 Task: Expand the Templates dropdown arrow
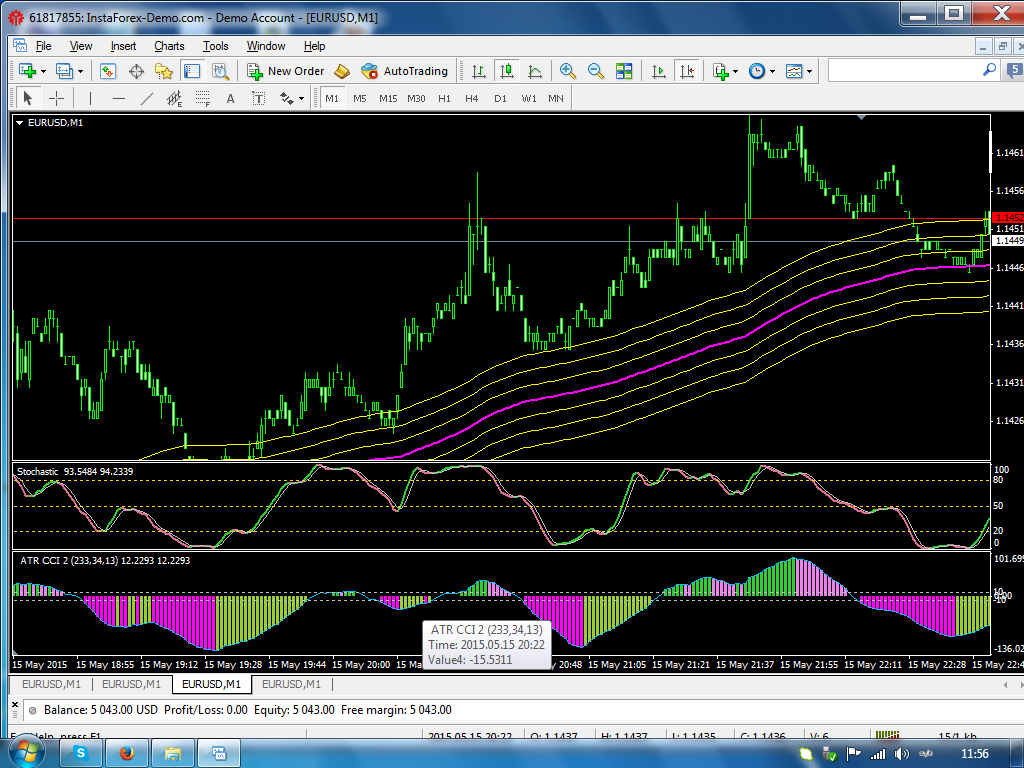[809, 71]
